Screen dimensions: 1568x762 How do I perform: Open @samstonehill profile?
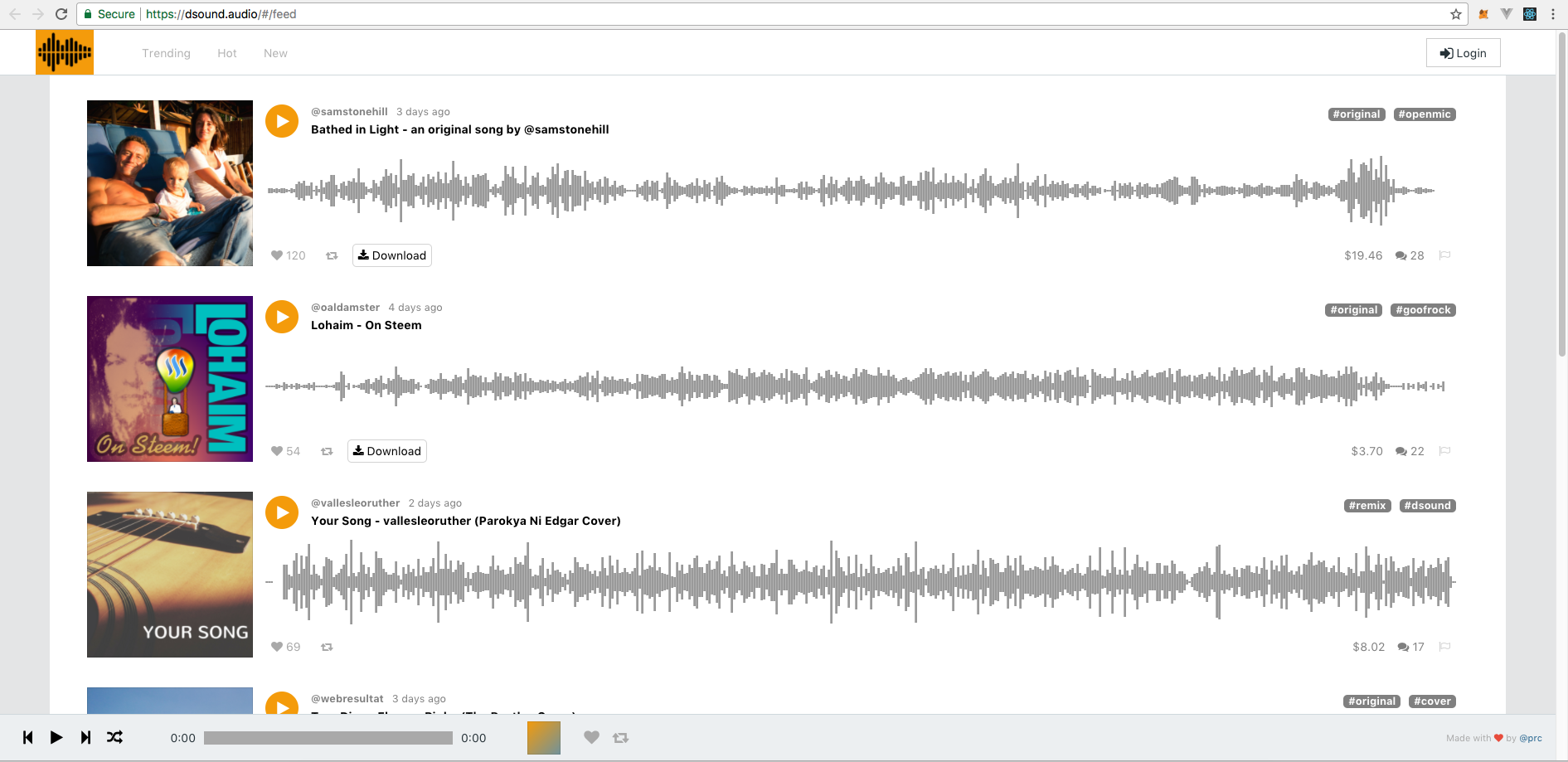click(349, 112)
